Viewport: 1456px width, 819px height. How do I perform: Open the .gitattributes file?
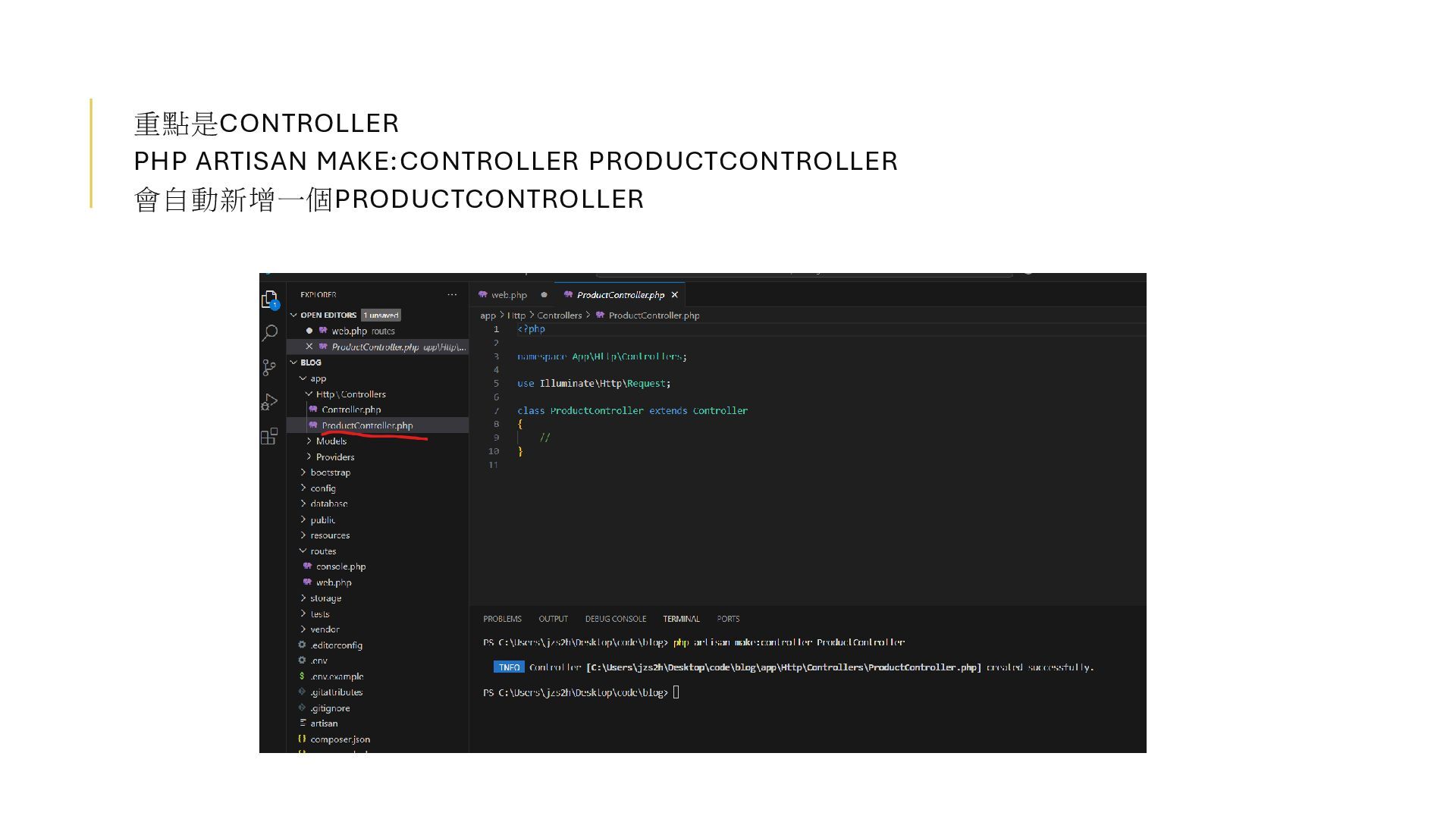(336, 692)
